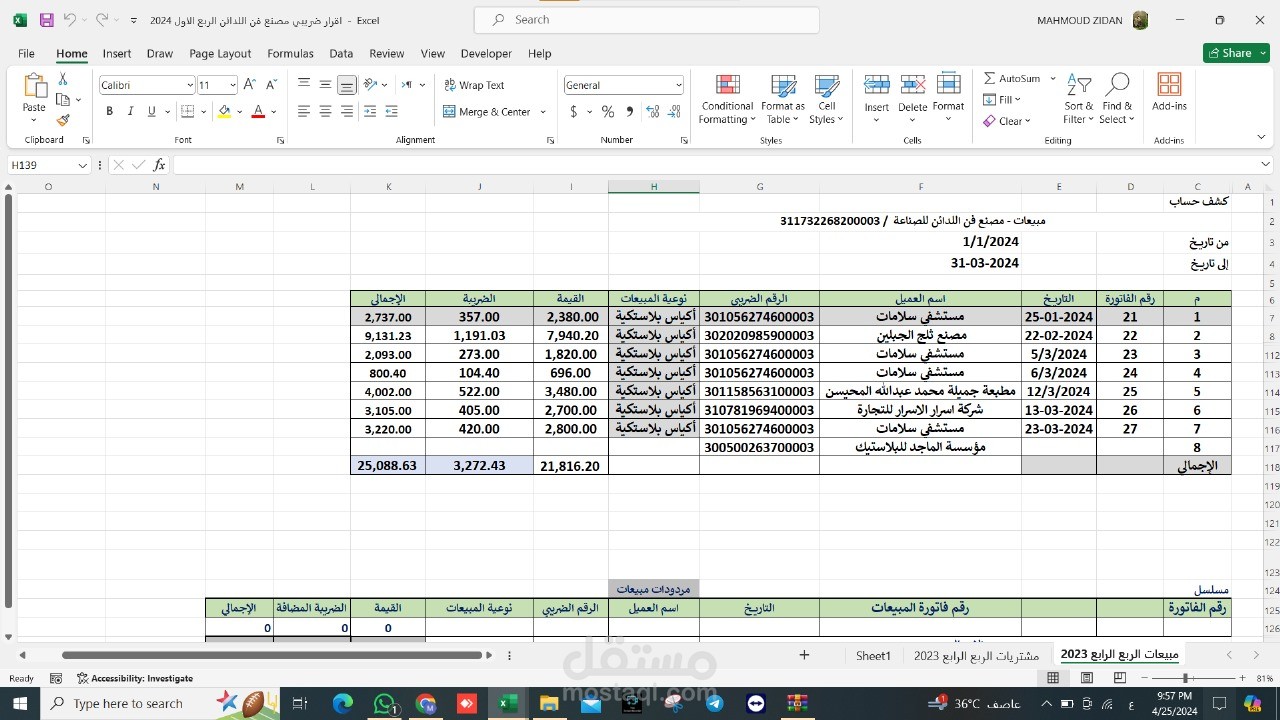Open Conditional Formatting menu
This screenshot has width=1280, height=720.
coord(727,99)
